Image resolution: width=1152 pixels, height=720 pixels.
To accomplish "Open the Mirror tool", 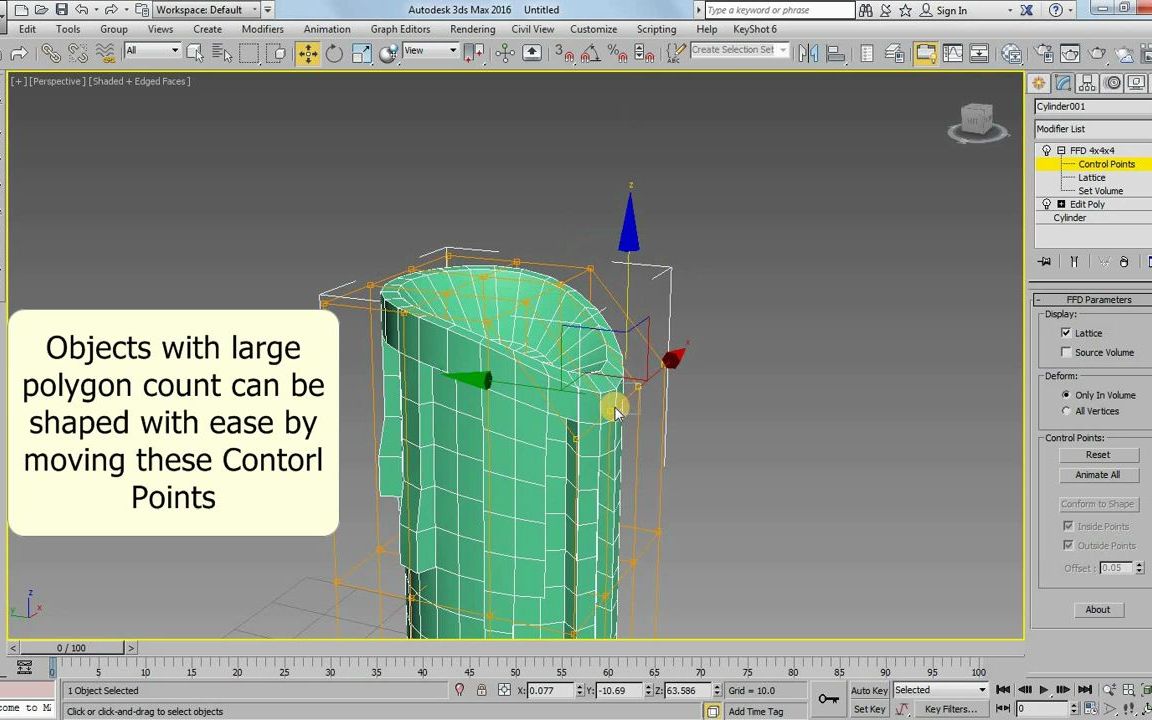I will coord(806,50).
